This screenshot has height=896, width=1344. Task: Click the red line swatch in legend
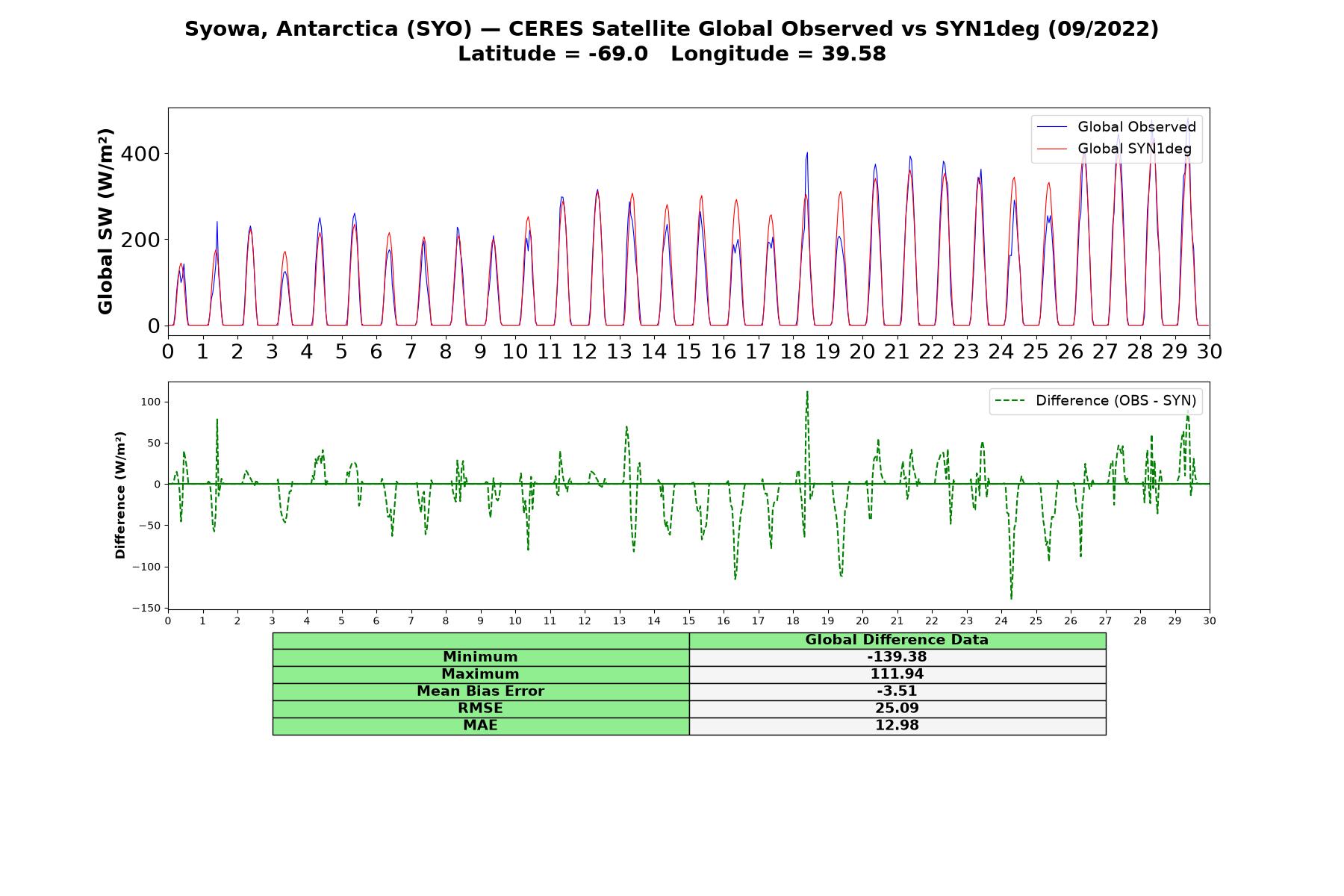pos(1052,149)
